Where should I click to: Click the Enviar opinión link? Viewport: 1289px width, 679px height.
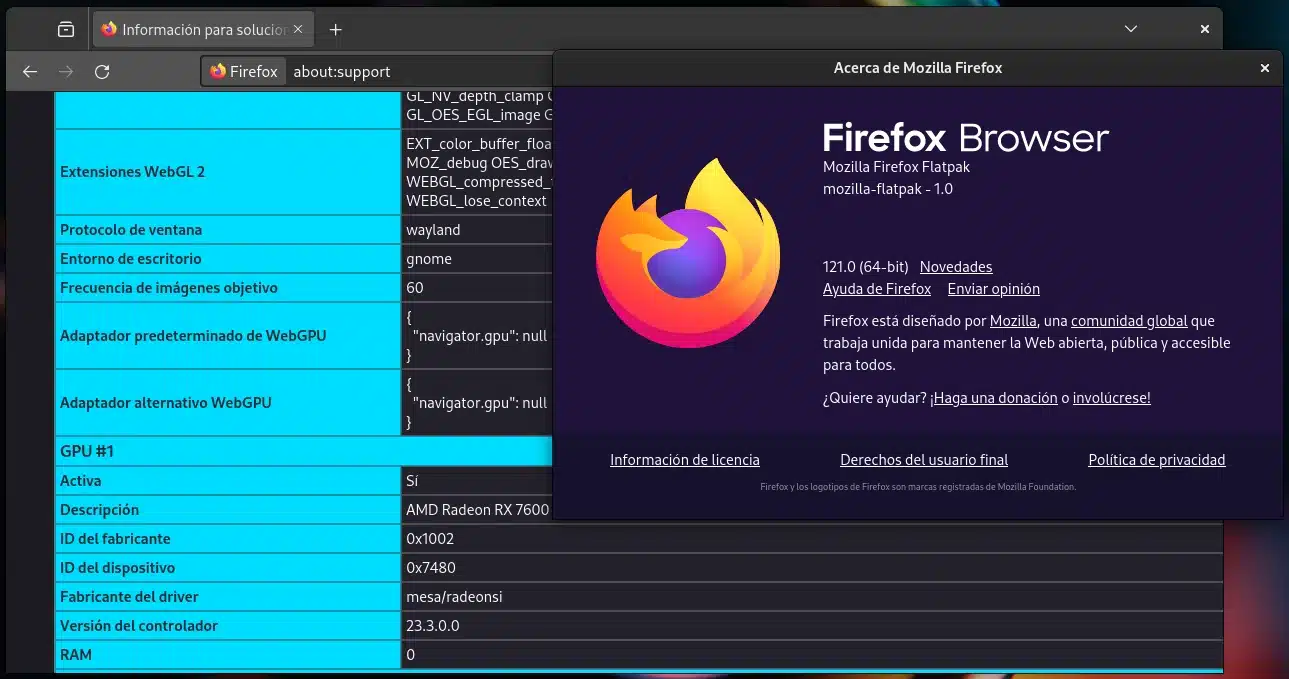click(x=994, y=289)
